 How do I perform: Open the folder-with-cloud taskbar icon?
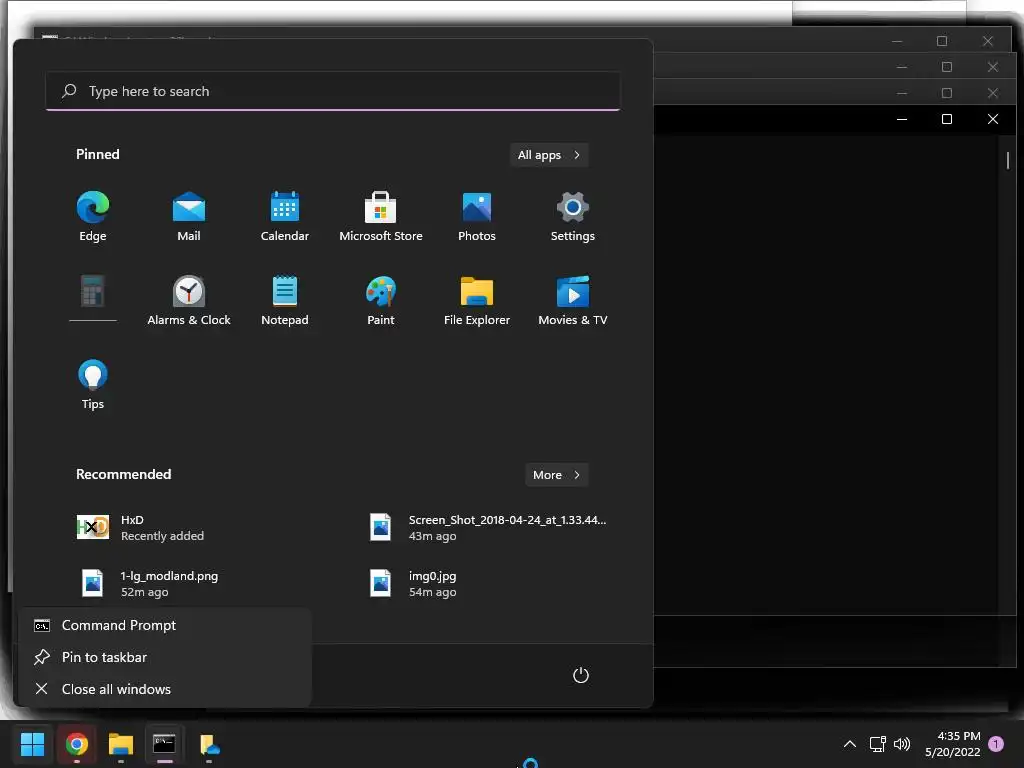209,744
